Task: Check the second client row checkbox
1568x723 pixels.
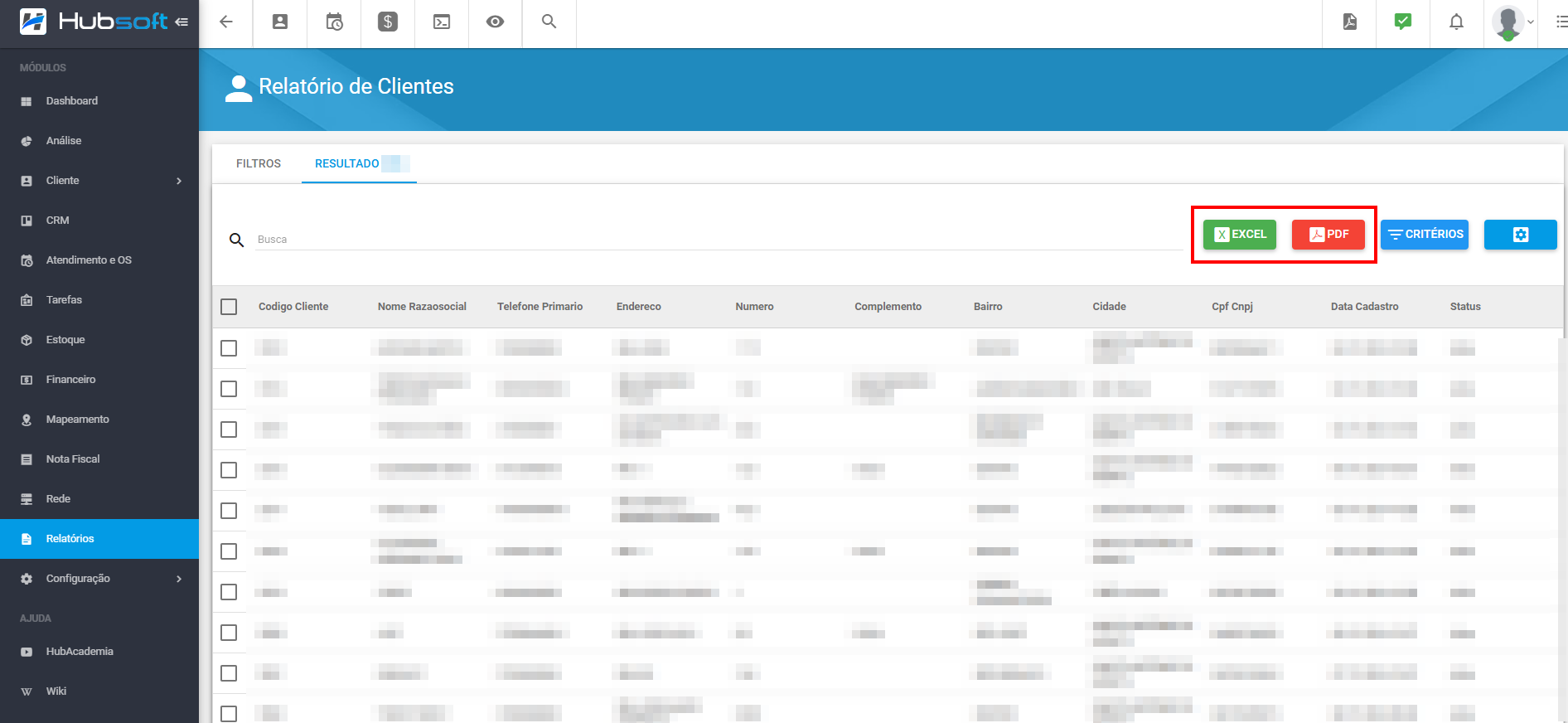Action: pos(229,389)
